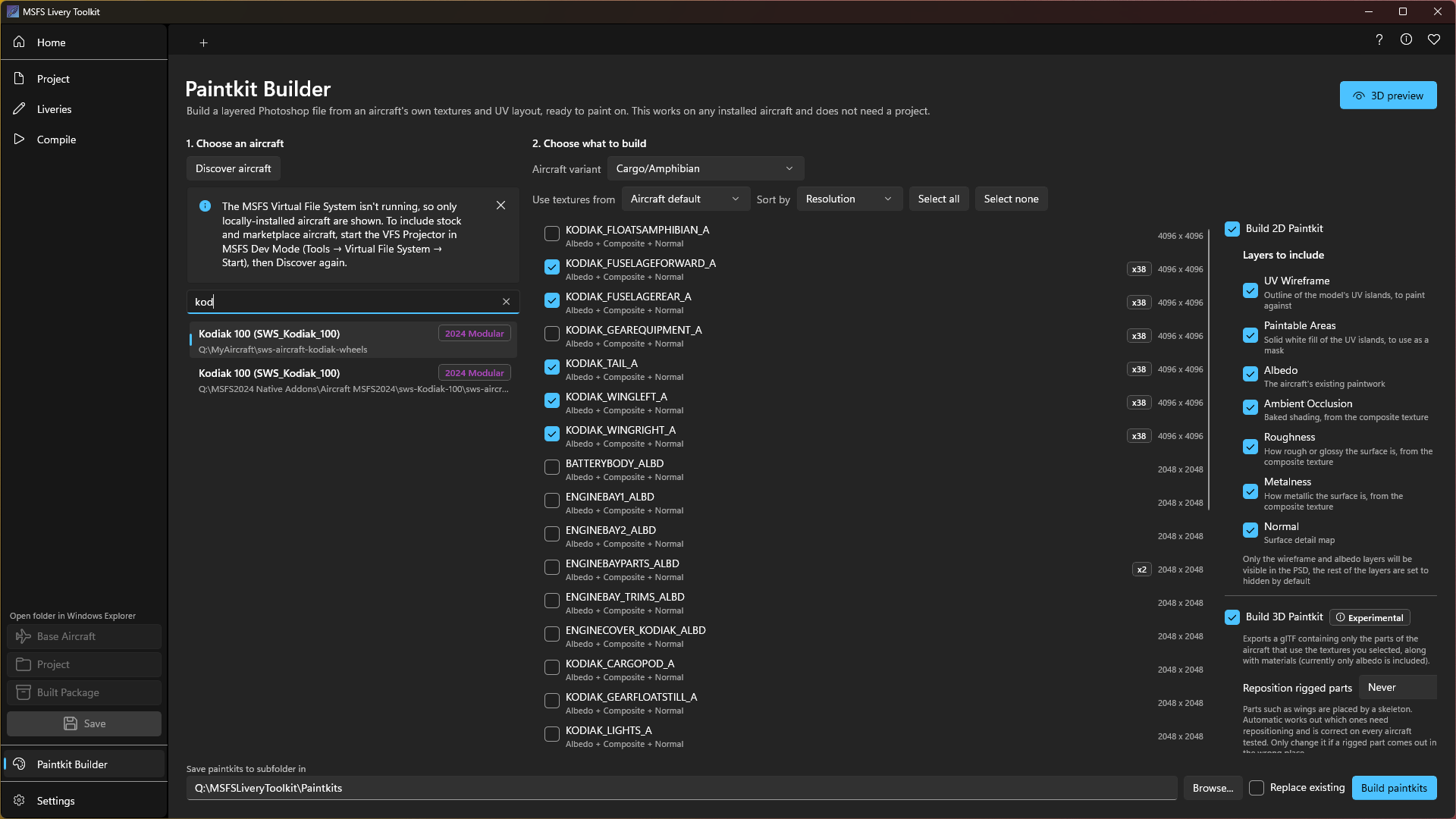Click Select all textures
Viewport: 1456px width, 819px height.
[x=939, y=199]
